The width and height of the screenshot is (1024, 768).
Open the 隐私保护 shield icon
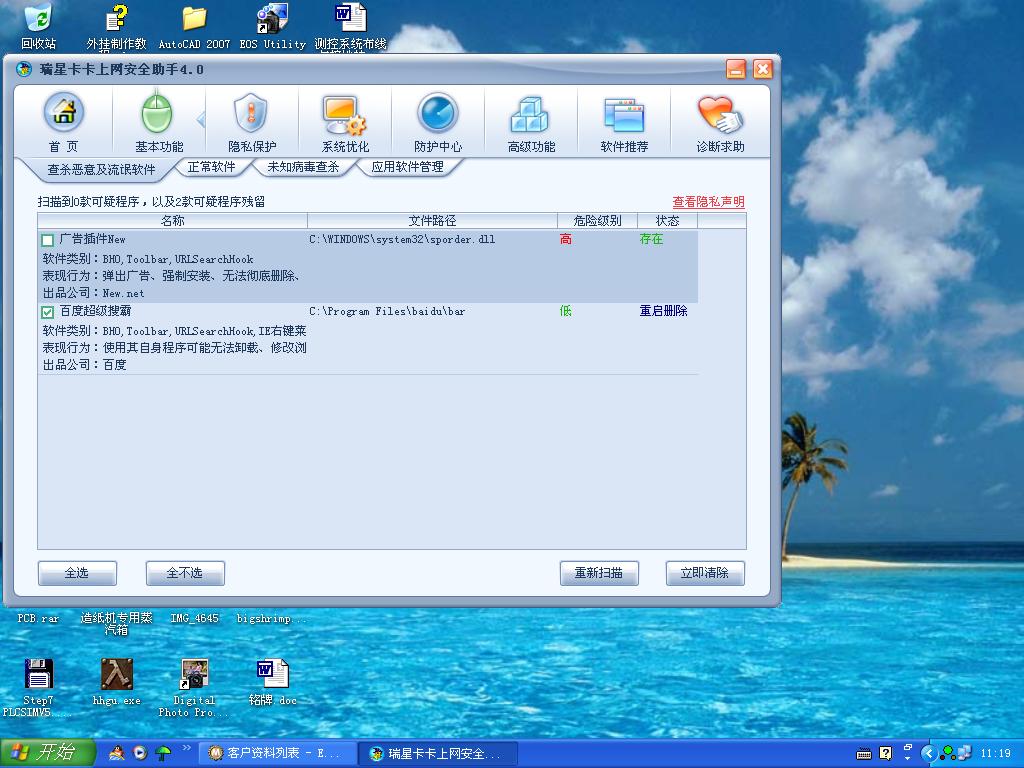click(x=251, y=114)
